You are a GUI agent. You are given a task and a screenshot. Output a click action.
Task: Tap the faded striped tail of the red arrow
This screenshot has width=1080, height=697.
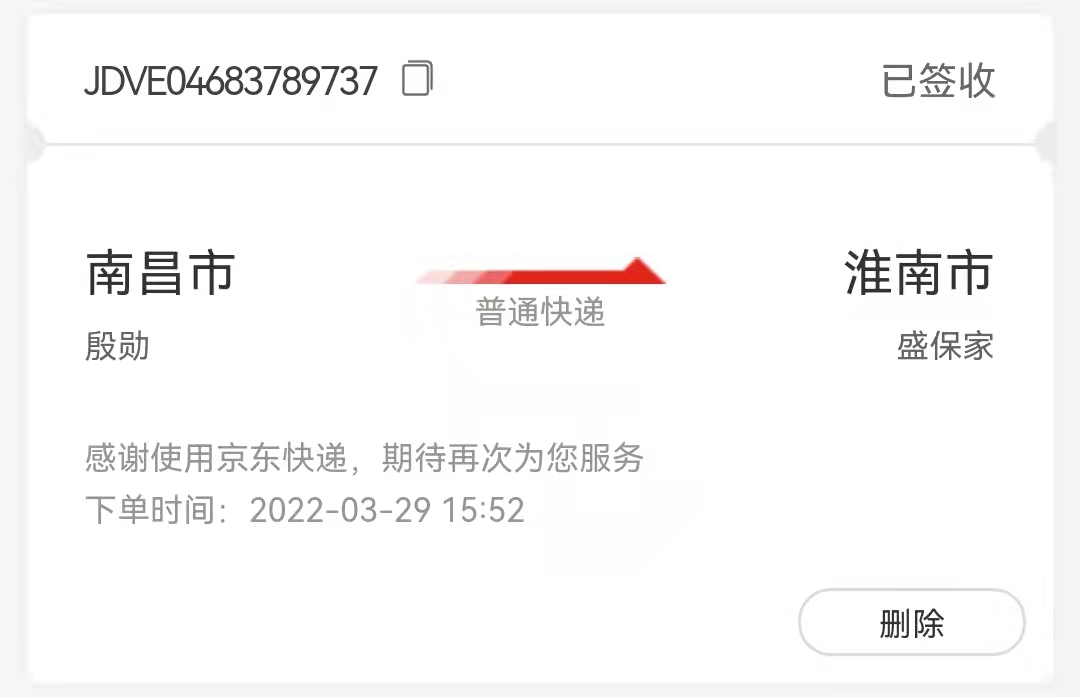click(x=461, y=277)
